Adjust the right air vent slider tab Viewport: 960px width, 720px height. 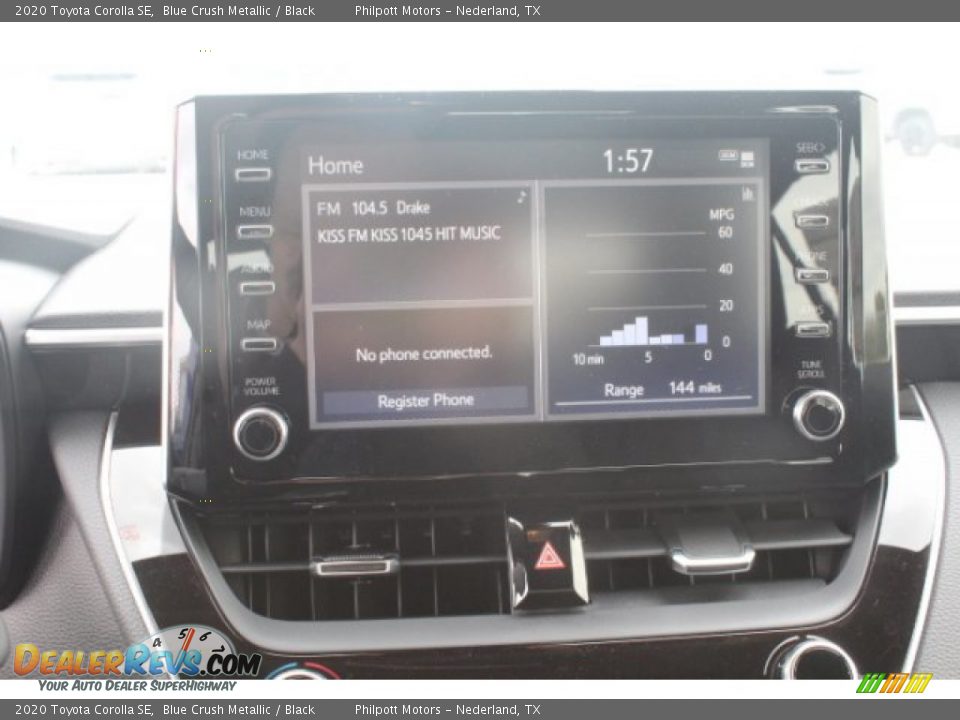point(711,557)
